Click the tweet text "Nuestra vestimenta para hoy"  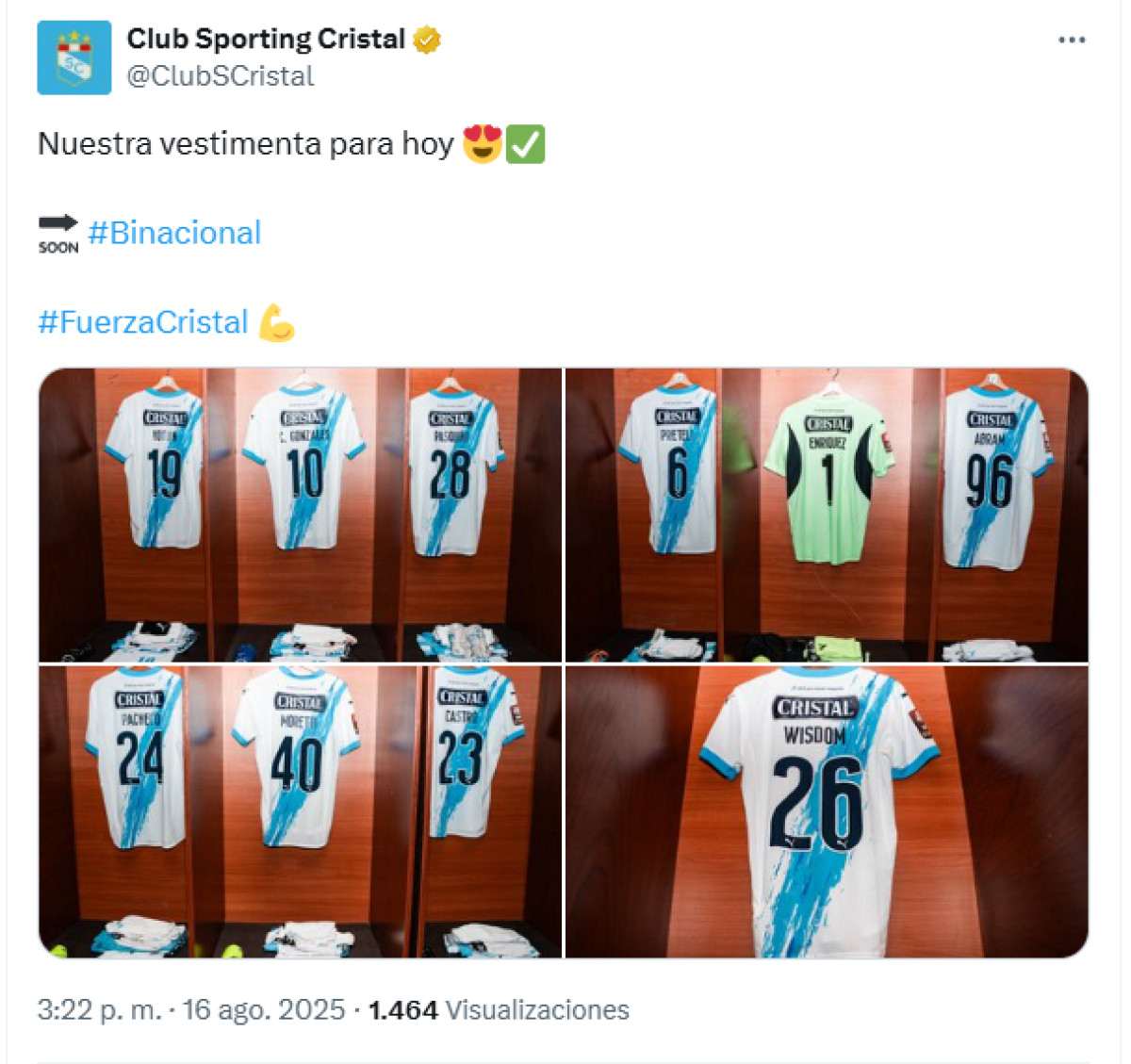pyautogui.click(x=246, y=144)
